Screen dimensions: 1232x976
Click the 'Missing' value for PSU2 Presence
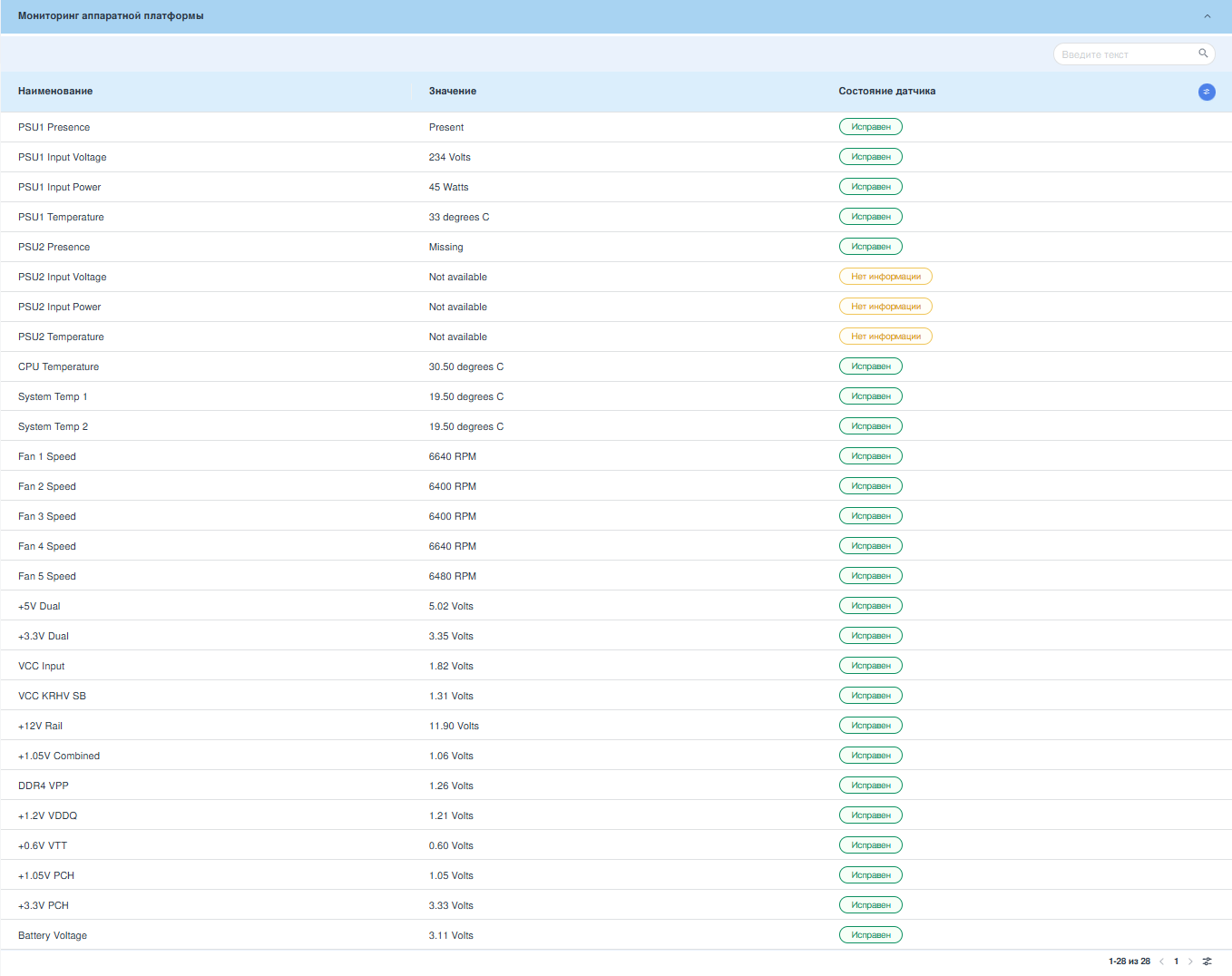click(445, 248)
